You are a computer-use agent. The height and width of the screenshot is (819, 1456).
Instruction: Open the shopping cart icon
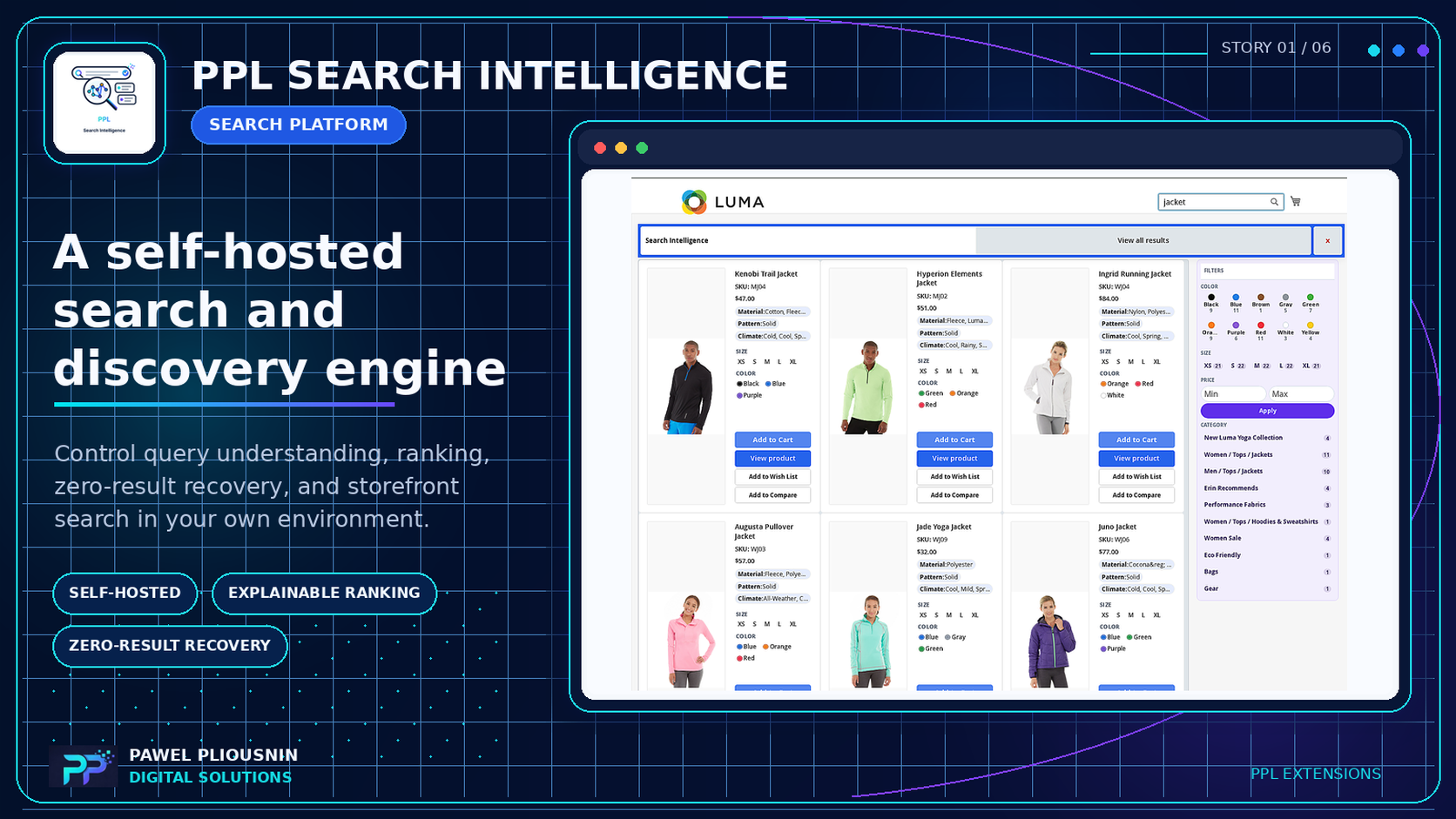(1296, 201)
